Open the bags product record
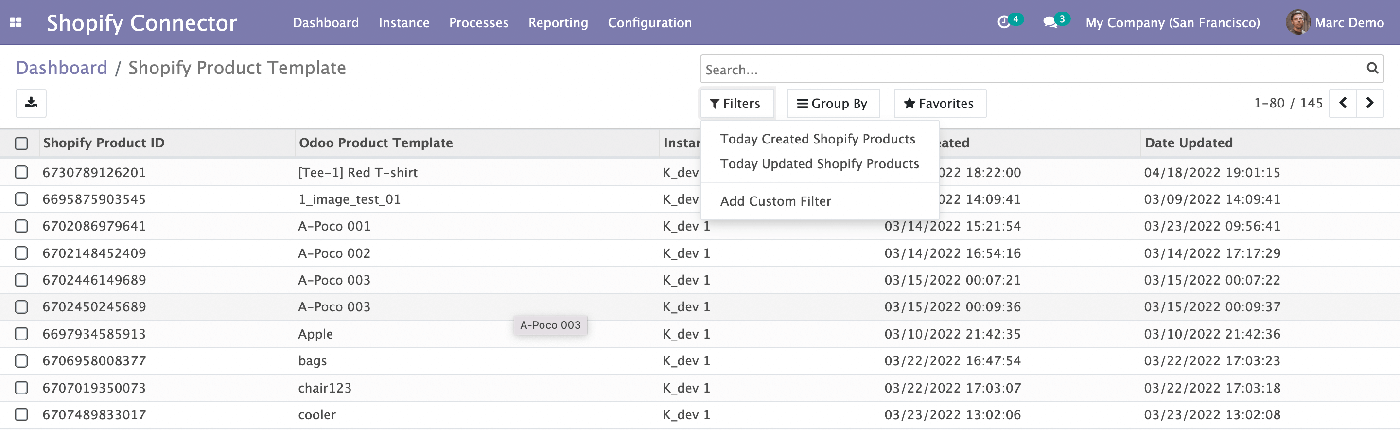 312,361
